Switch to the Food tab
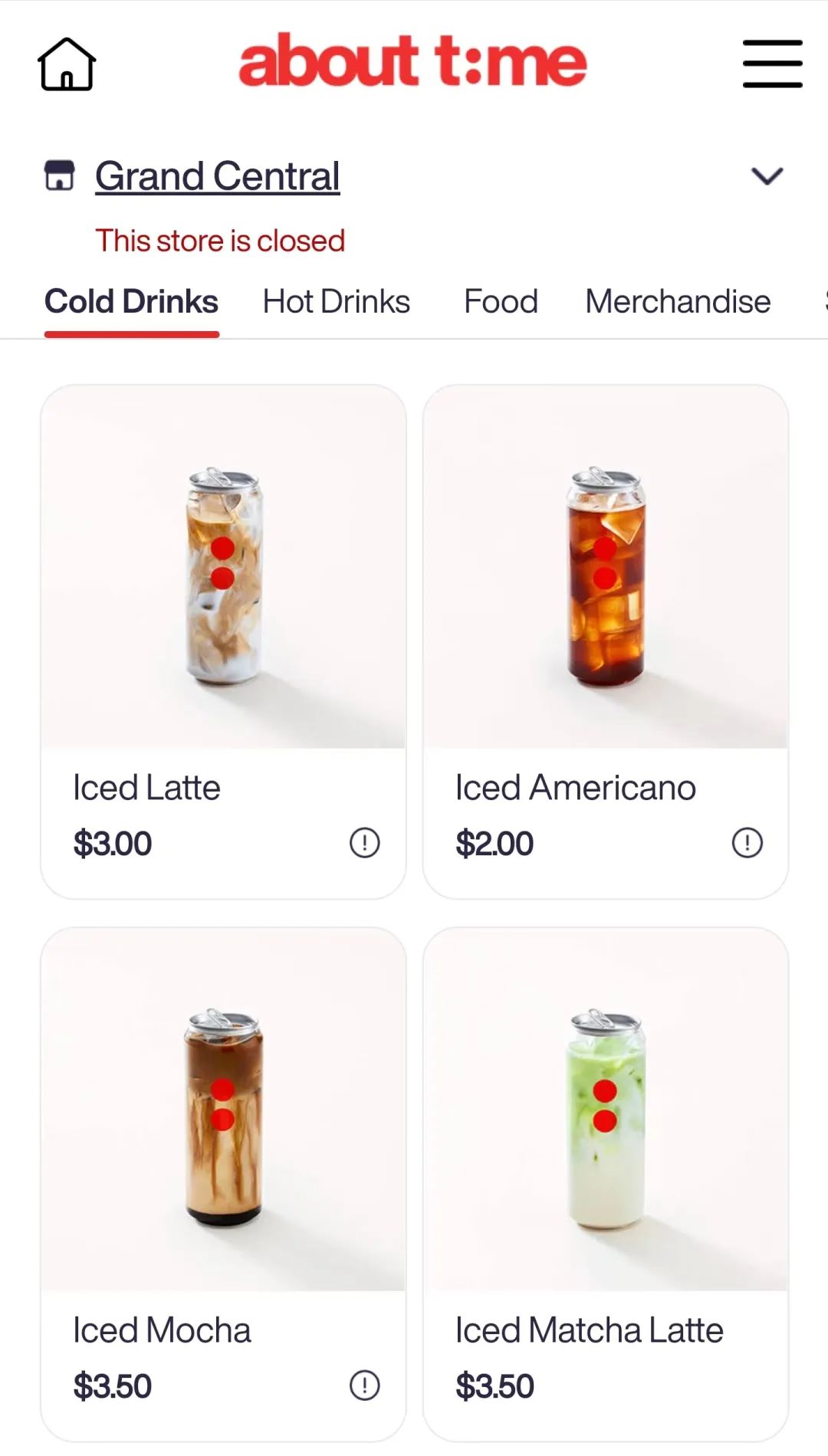The width and height of the screenshot is (828, 1456). (501, 301)
